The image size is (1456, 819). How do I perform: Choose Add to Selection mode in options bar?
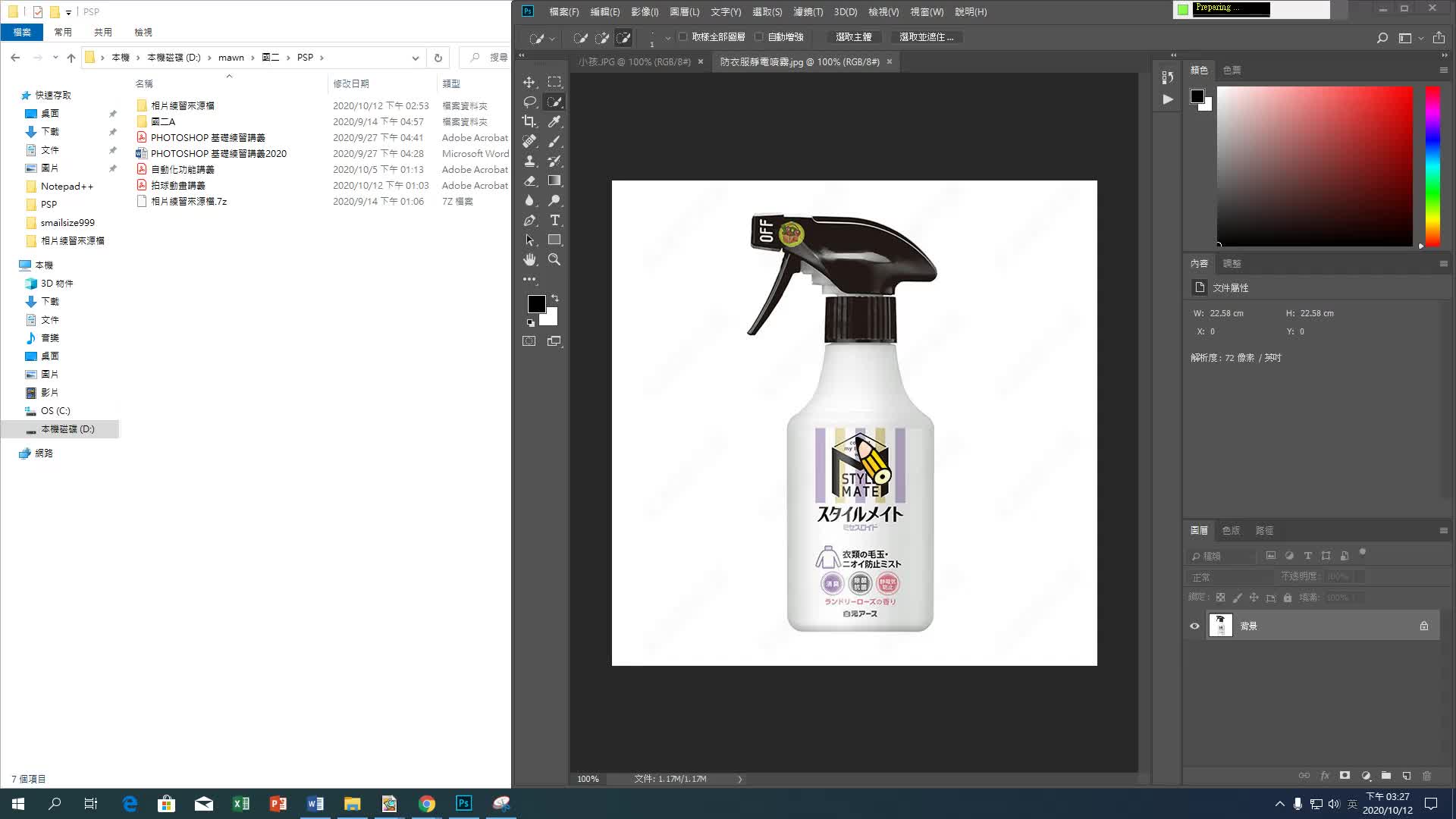(602, 37)
